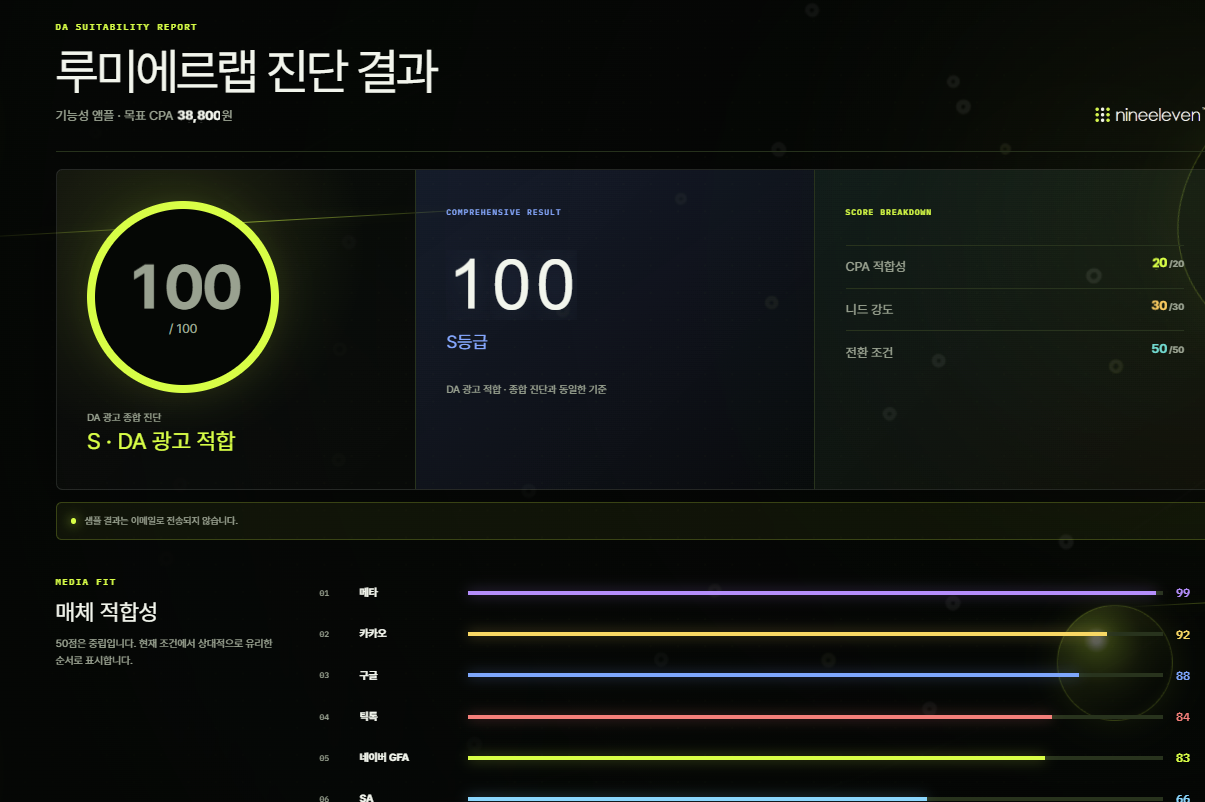Image resolution: width=1205 pixels, height=802 pixels.
Task: Click the 20/20 score value
Action: pyautogui.click(x=1168, y=264)
